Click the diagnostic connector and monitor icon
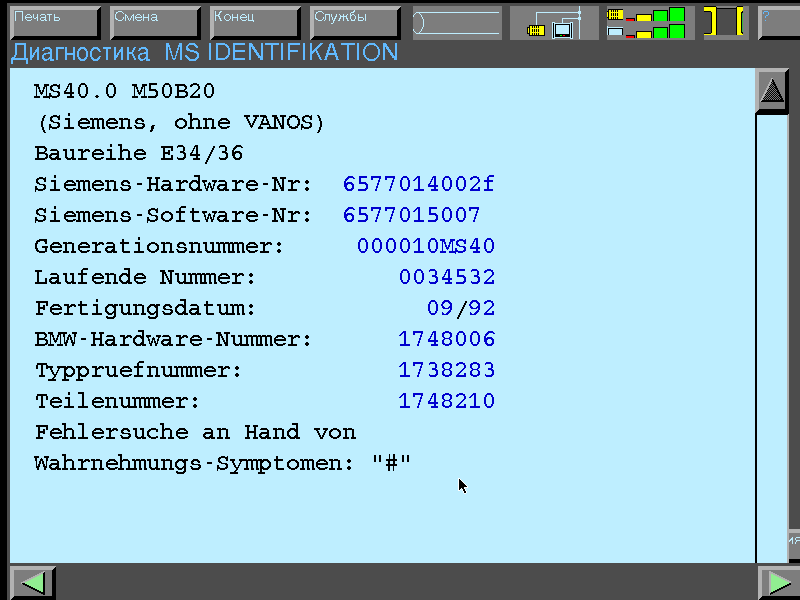This screenshot has width=800, height=600. point(554,23)
